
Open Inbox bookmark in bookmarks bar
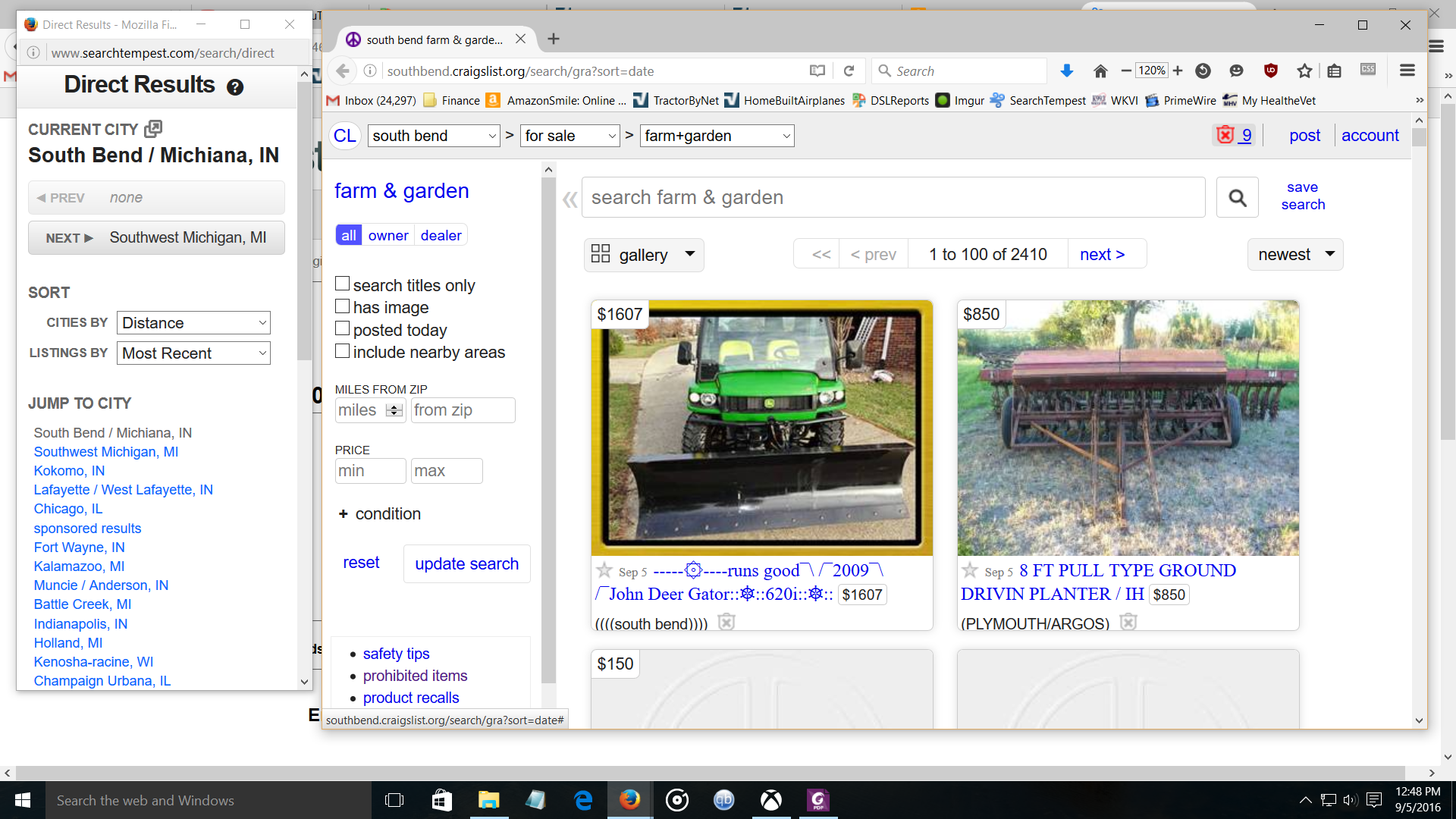point(372,100)
